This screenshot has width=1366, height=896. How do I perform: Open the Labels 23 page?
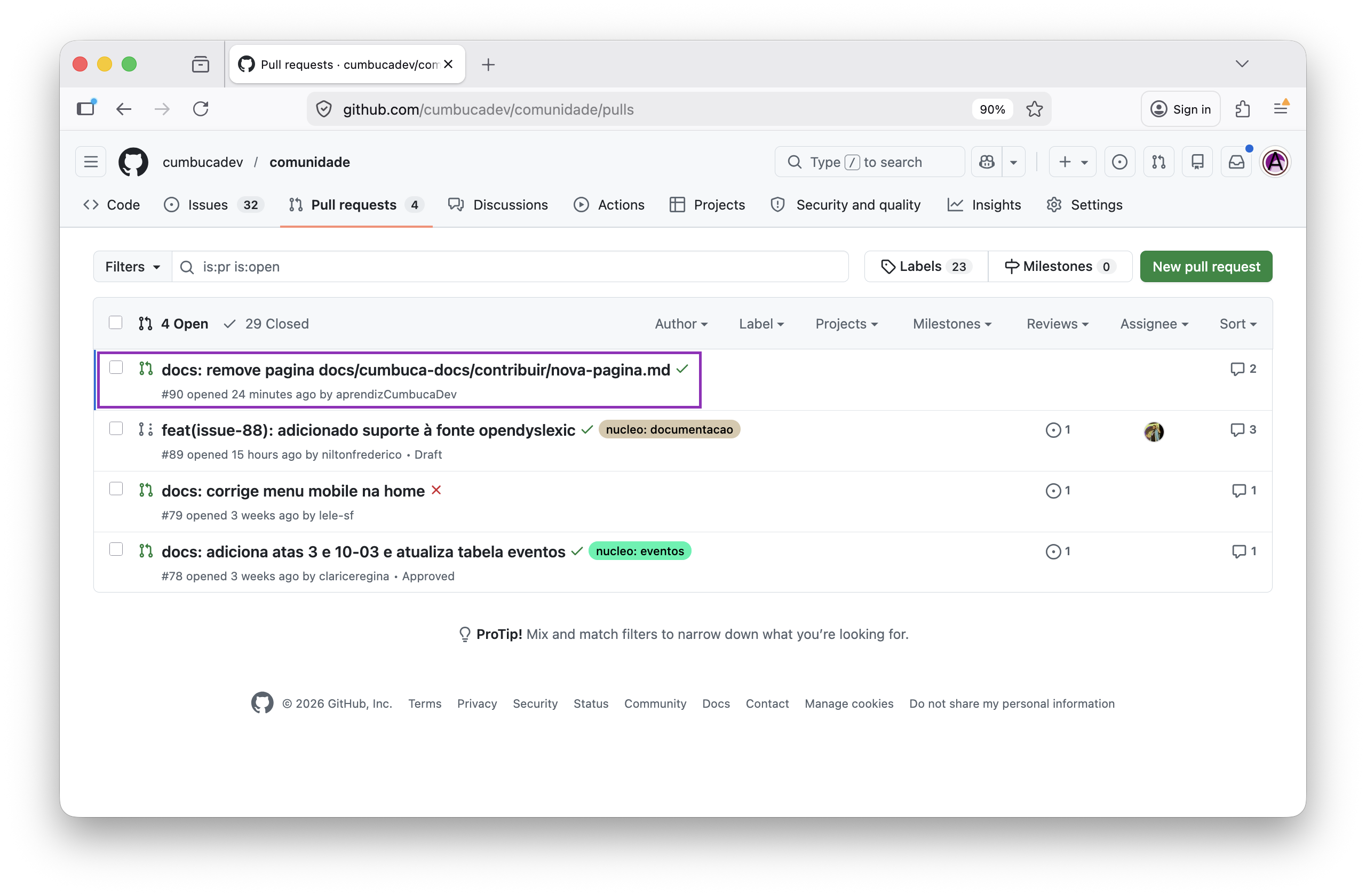pyautogui.click(x=926, y=267)
